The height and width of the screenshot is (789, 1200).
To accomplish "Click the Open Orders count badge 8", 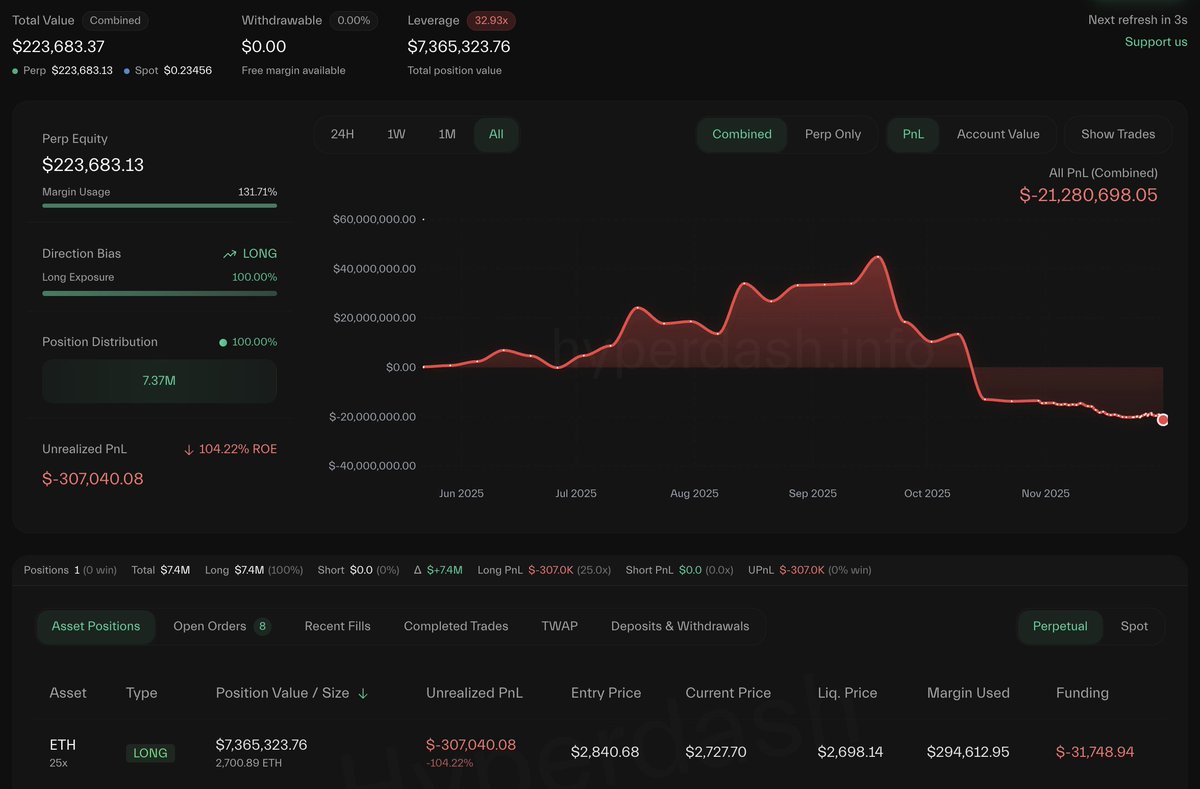I will coord(262,626).
